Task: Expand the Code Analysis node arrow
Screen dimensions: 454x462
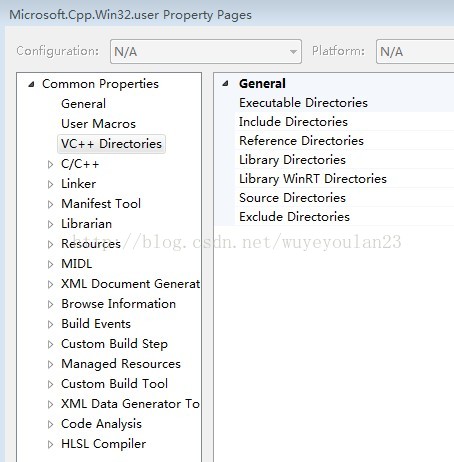Action: (50, 424)
